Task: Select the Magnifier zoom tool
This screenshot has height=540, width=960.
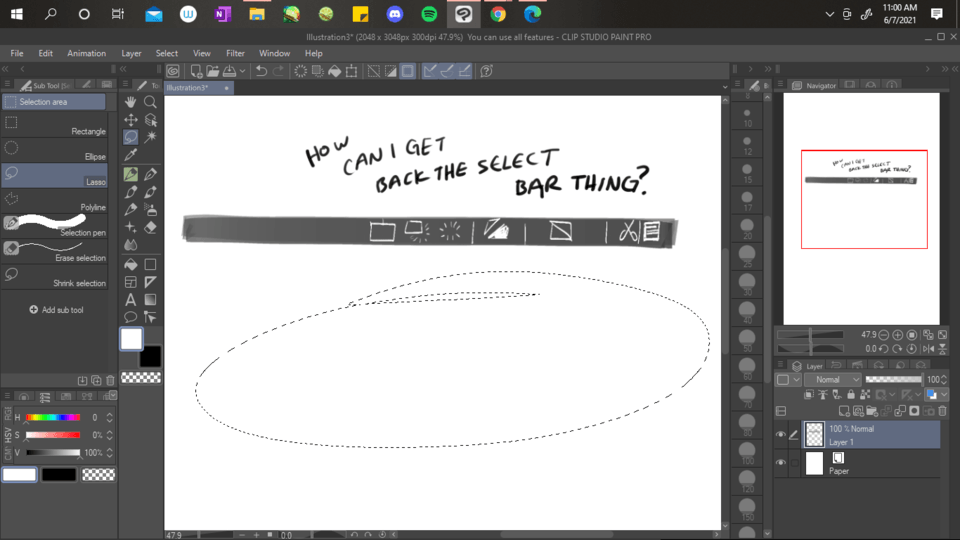Action: [150, 102]
